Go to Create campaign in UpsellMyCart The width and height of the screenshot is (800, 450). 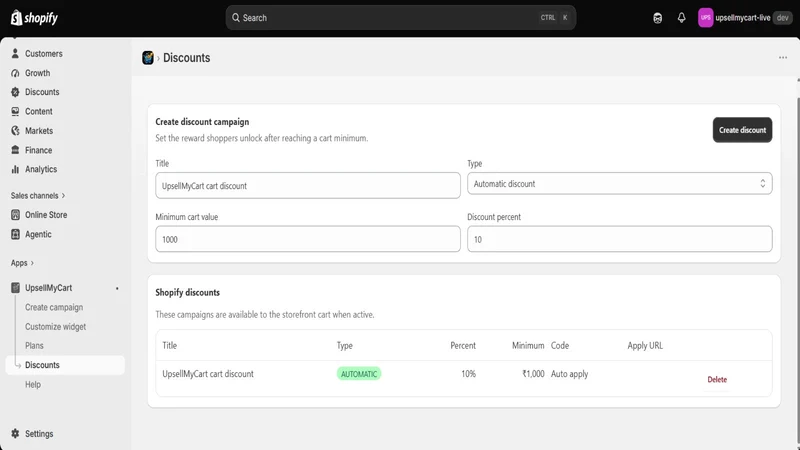click(x=54, y=307)
